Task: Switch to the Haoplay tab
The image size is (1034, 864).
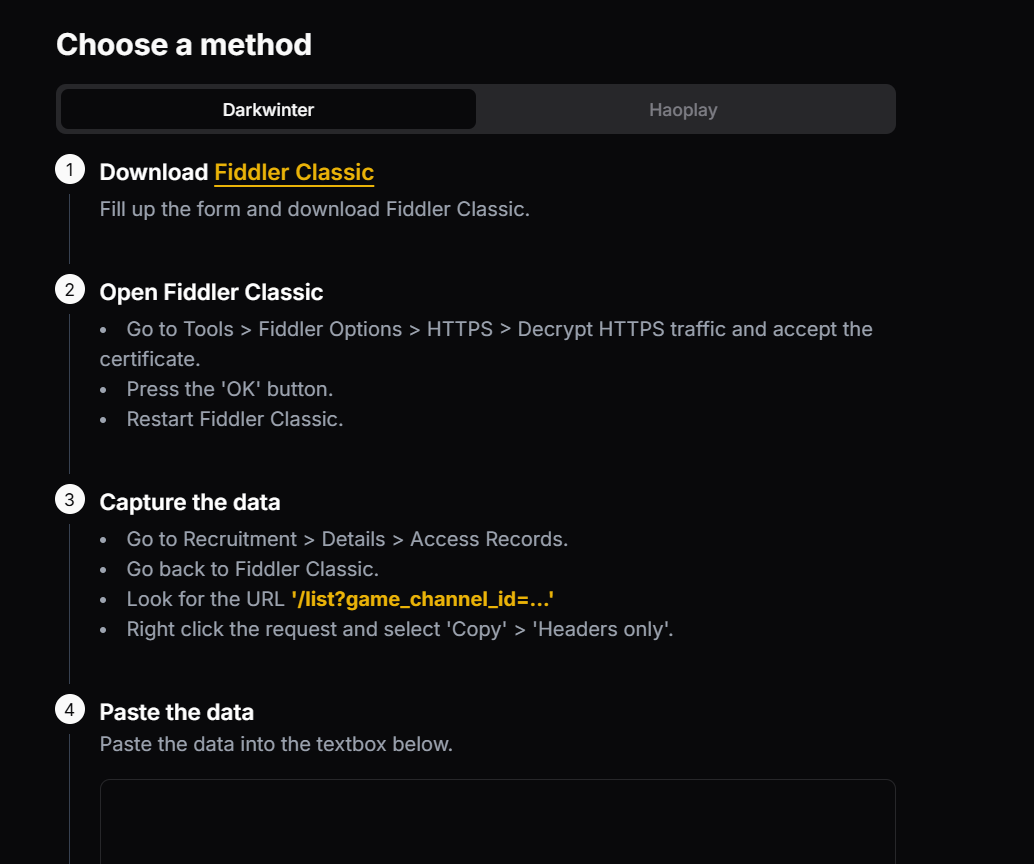Action: click(683, 109)
